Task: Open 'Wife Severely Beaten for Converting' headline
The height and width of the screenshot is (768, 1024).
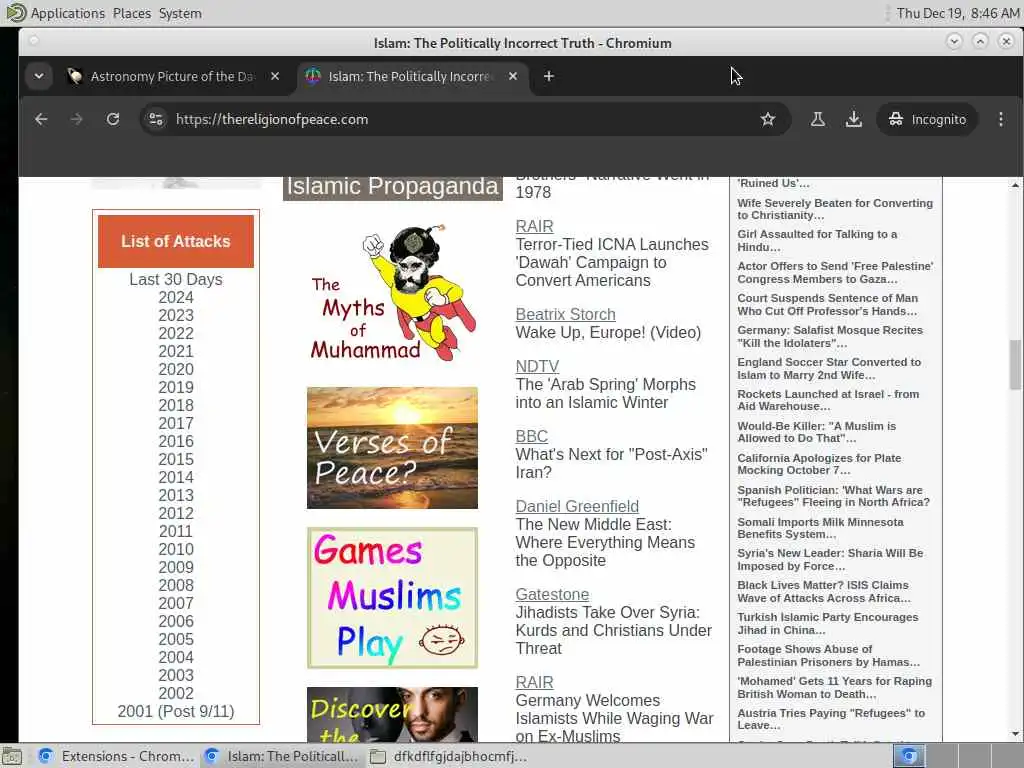Action: coord(835,209)
